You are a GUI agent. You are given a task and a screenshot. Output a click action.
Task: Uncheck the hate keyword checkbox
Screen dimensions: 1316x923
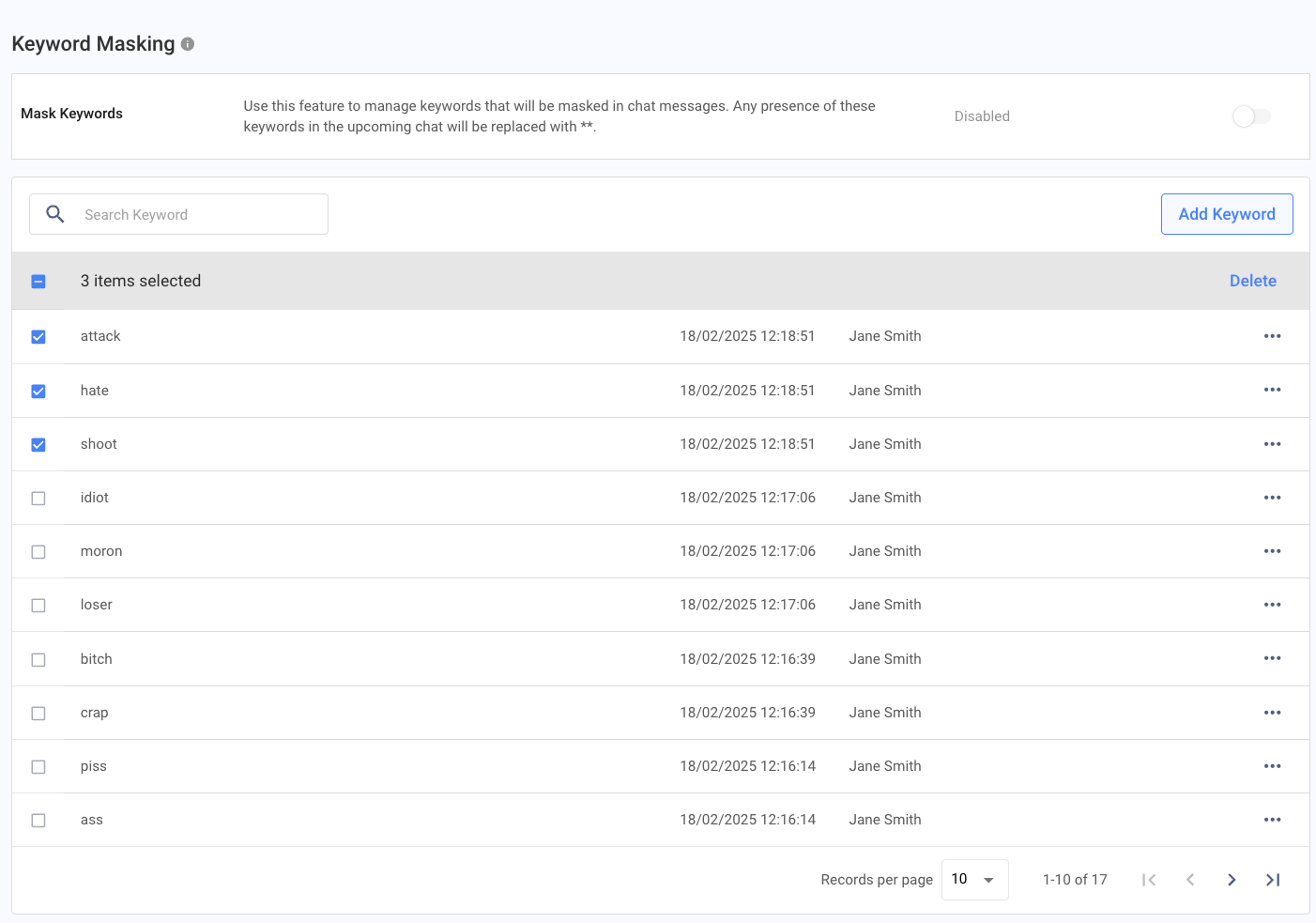point(38,391)
